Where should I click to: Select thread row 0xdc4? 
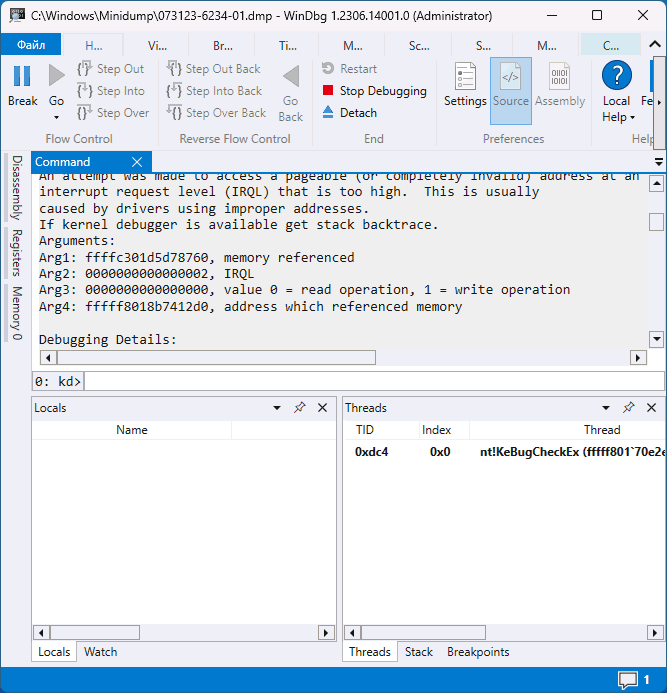tap(504, 452)
